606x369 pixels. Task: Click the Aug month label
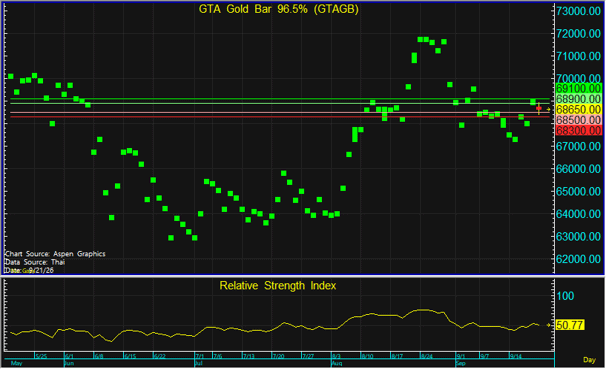(x=337, y=363)
